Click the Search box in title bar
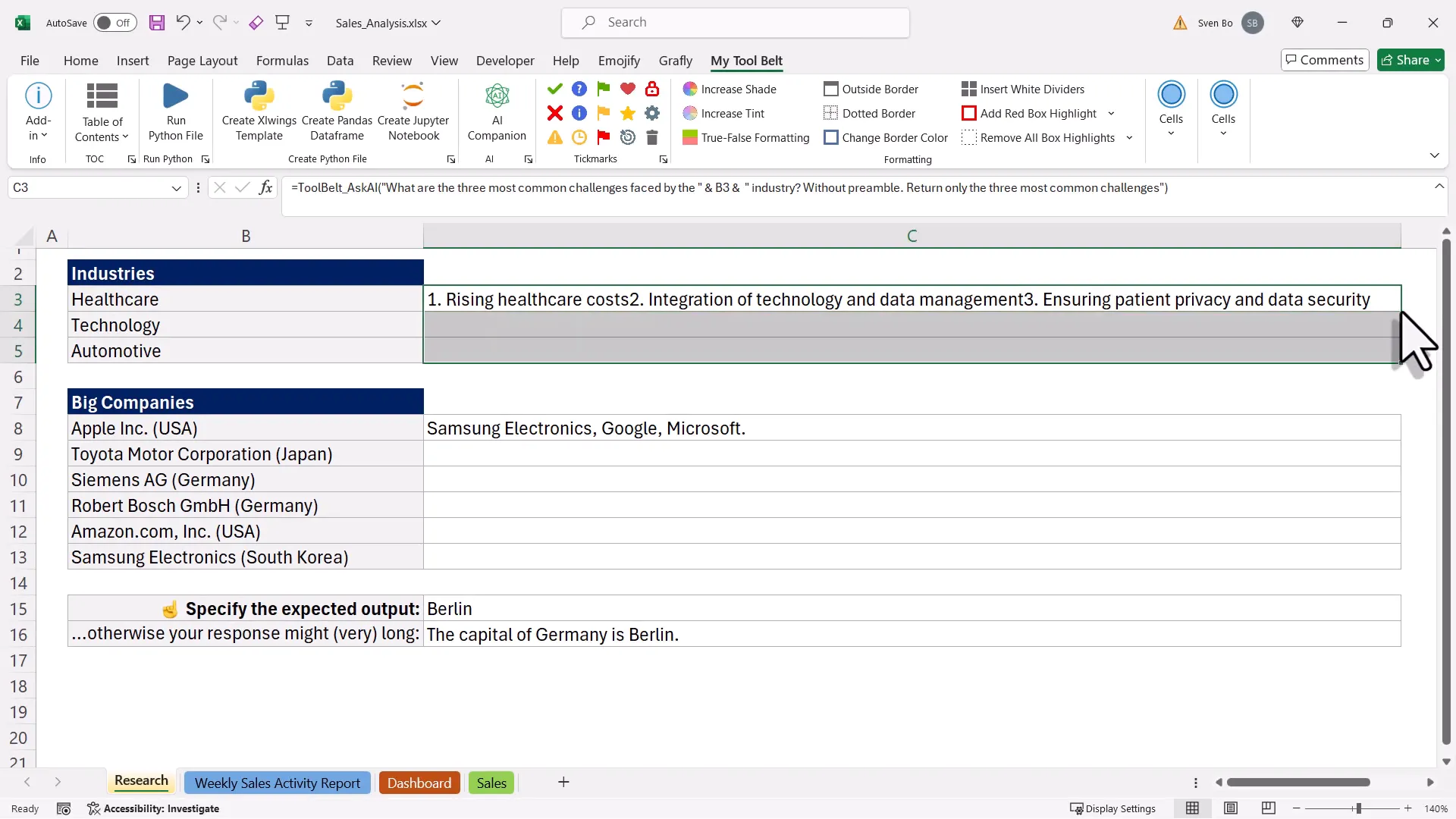 click(x=735, y=23)
